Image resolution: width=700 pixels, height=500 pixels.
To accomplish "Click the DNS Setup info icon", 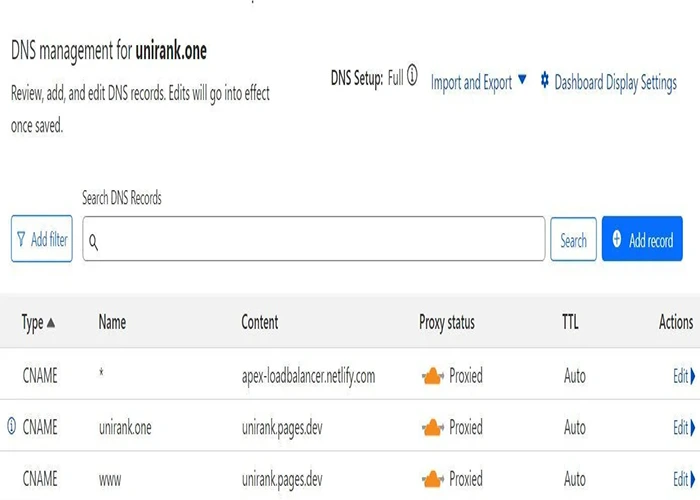I will tap(412, 75).
